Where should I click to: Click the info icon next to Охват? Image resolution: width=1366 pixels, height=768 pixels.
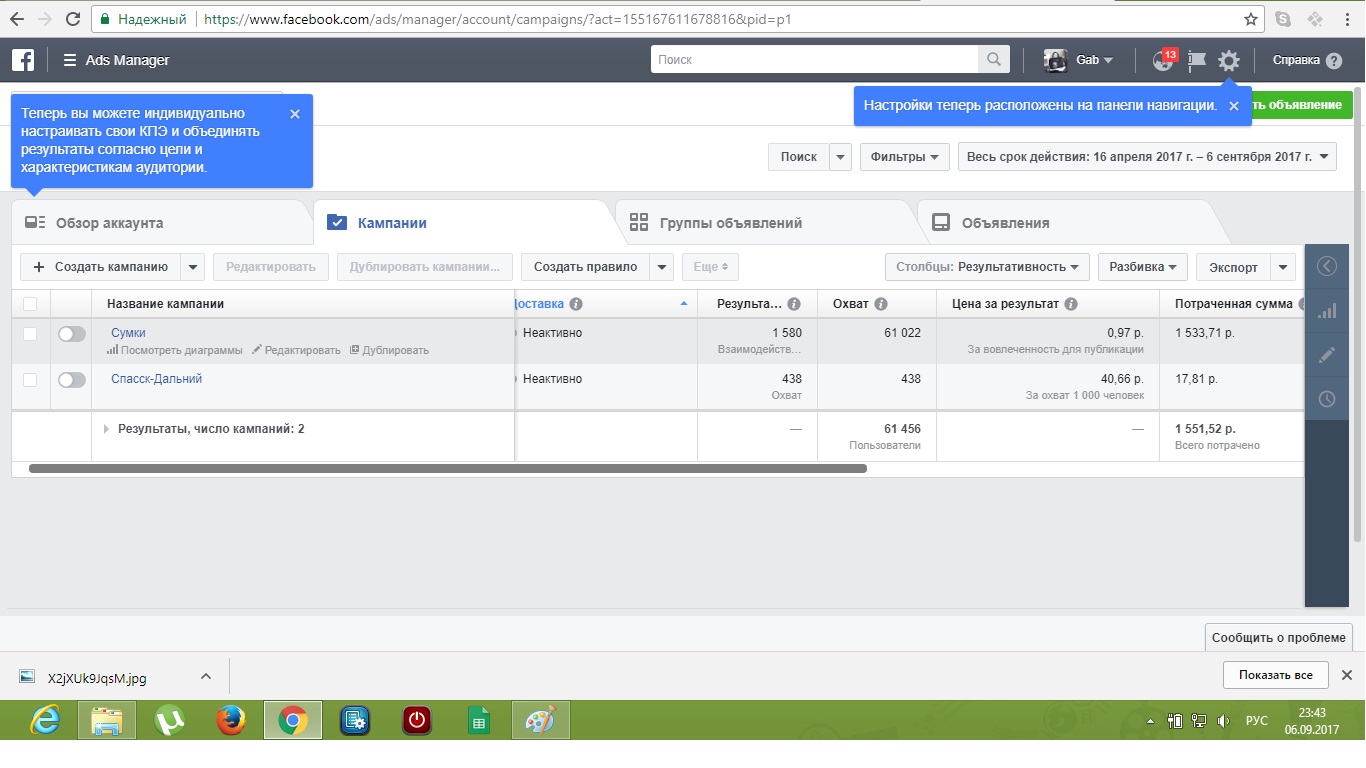(881, 304)
